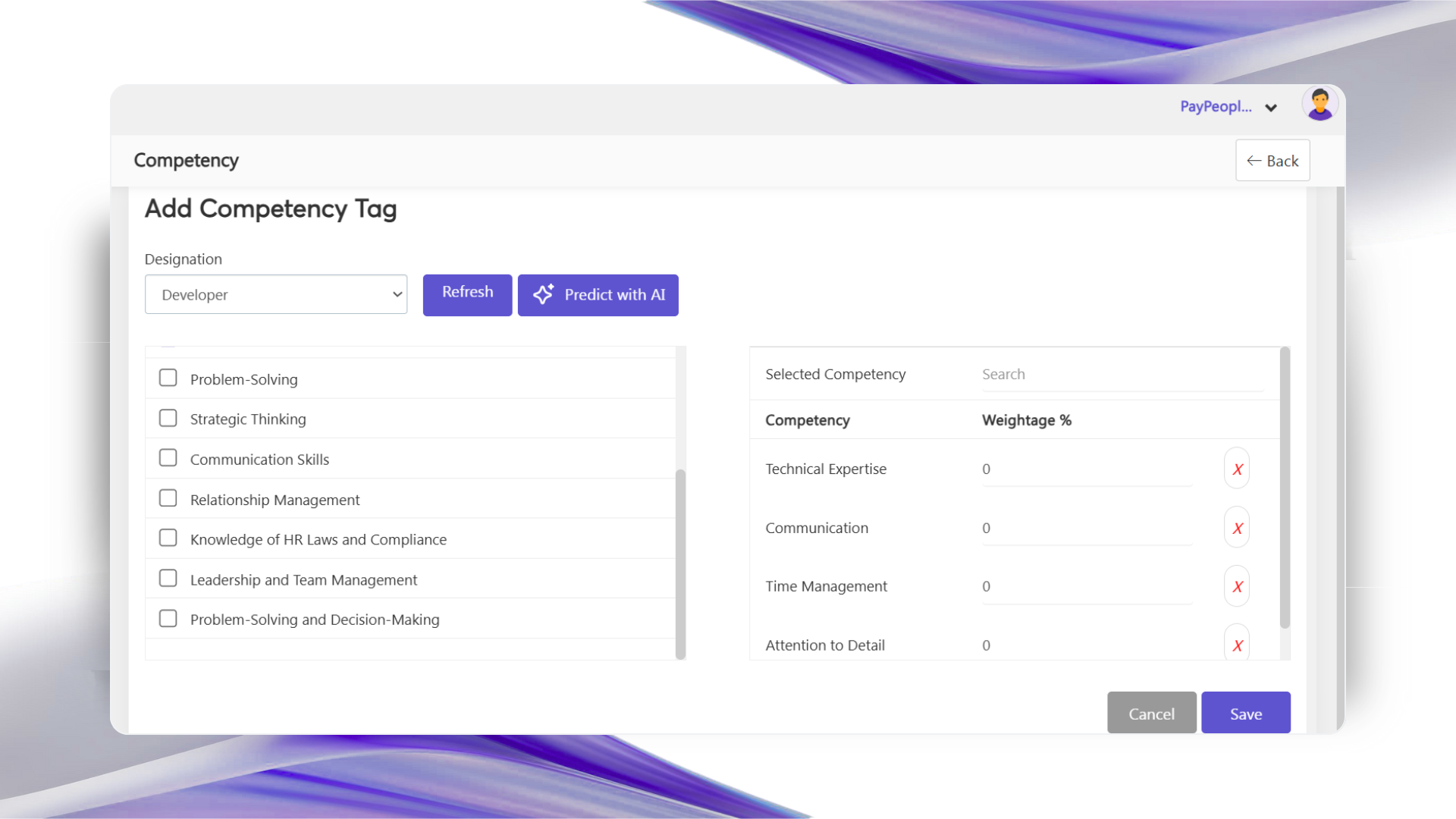Remove Attention to Detail red X
The height and width of the screenshot is (819, 1456).
(x=1237, y=645)
